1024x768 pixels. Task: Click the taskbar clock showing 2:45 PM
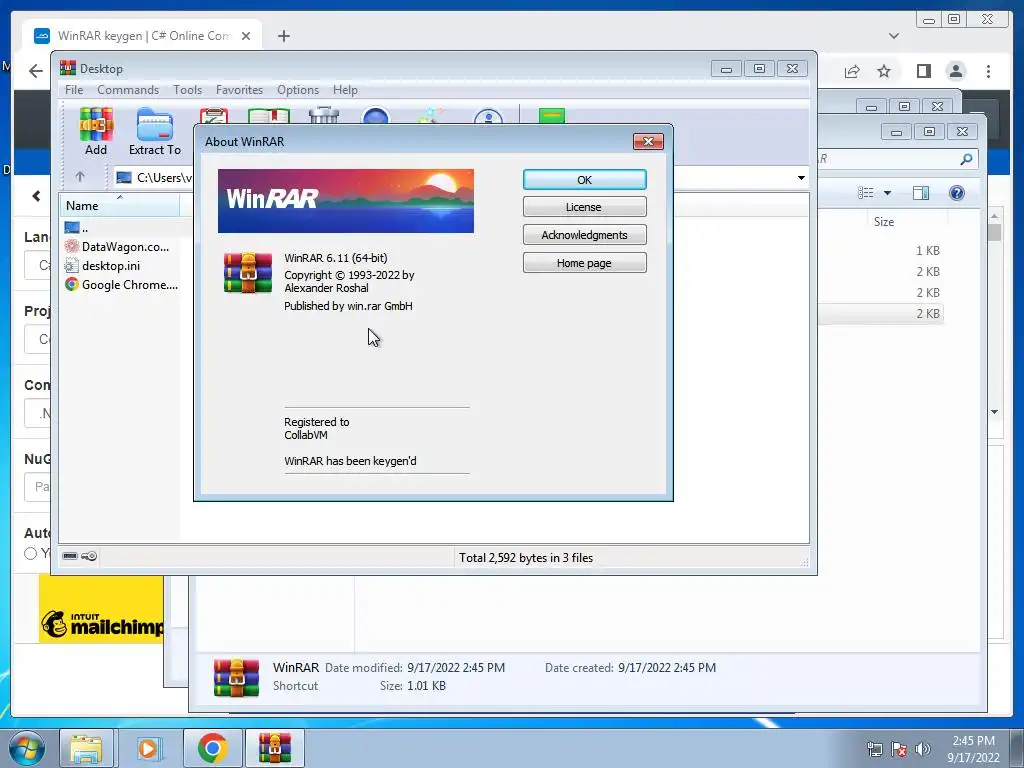pyautogui.click(x=973, y=748)
